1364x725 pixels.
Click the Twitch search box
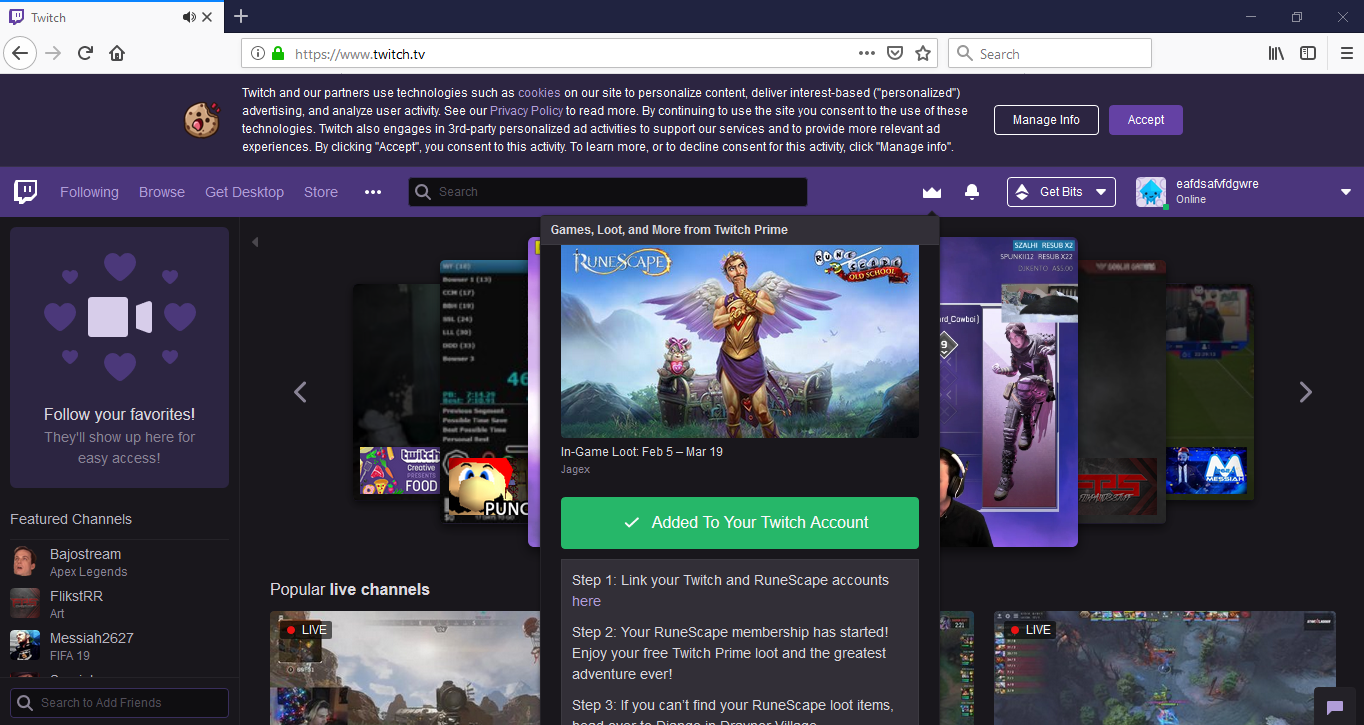point(608,192)
